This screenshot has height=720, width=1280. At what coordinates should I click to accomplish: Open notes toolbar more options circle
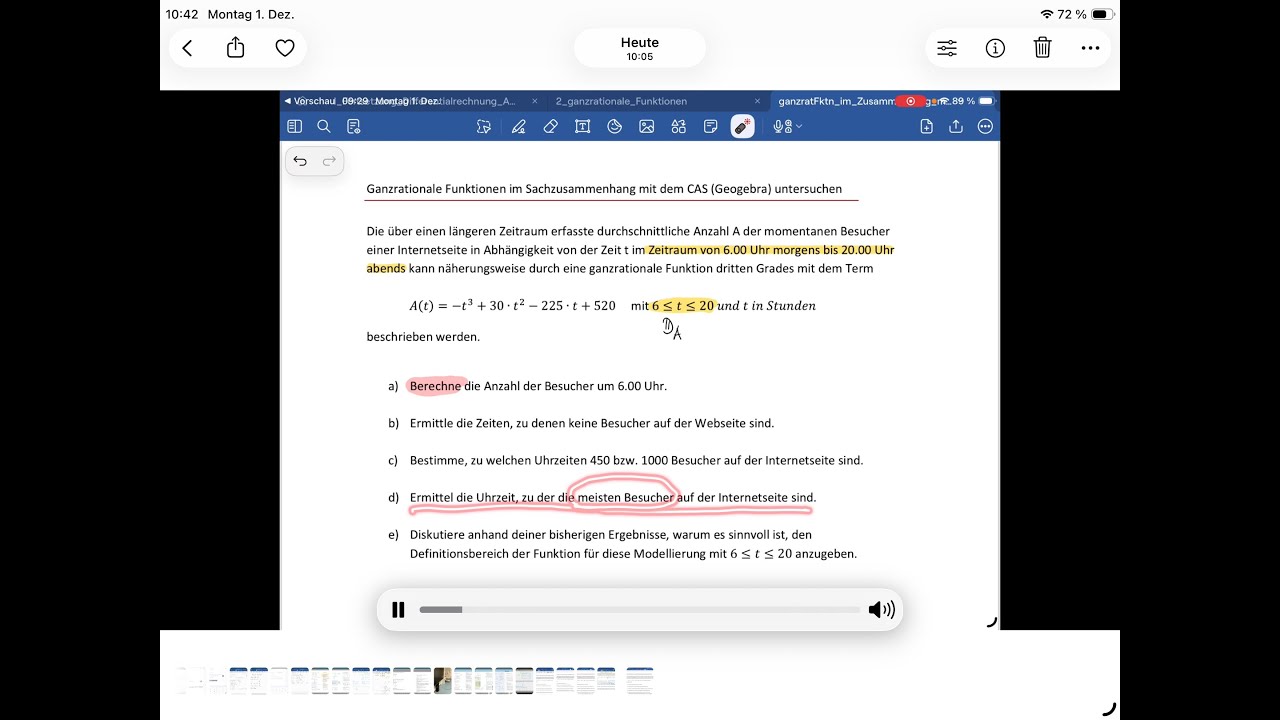985,126
